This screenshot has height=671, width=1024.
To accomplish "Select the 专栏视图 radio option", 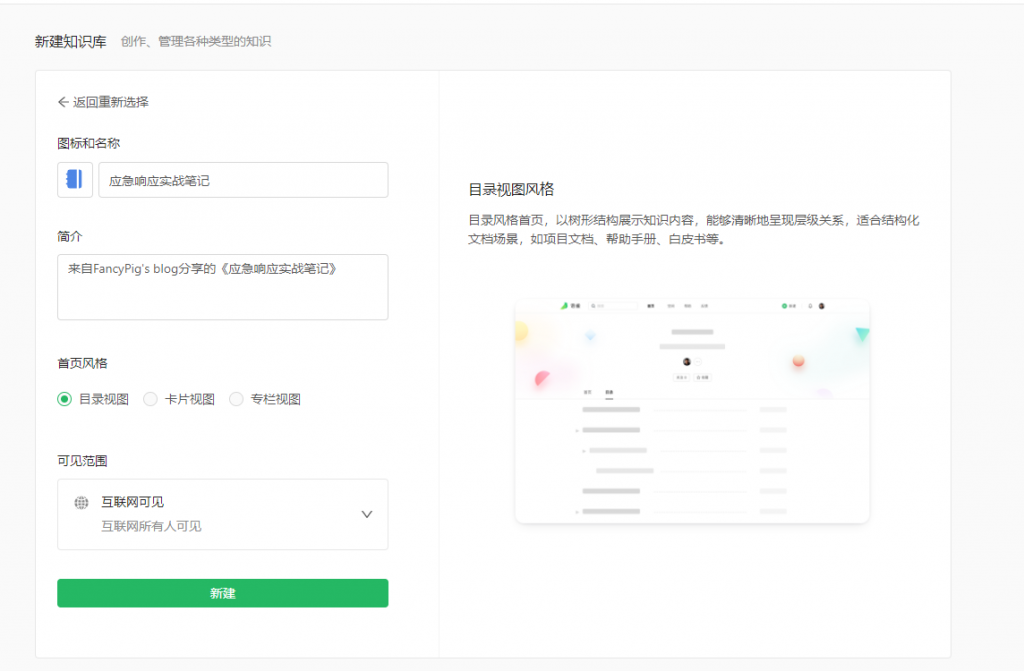I will pos(236,399).
